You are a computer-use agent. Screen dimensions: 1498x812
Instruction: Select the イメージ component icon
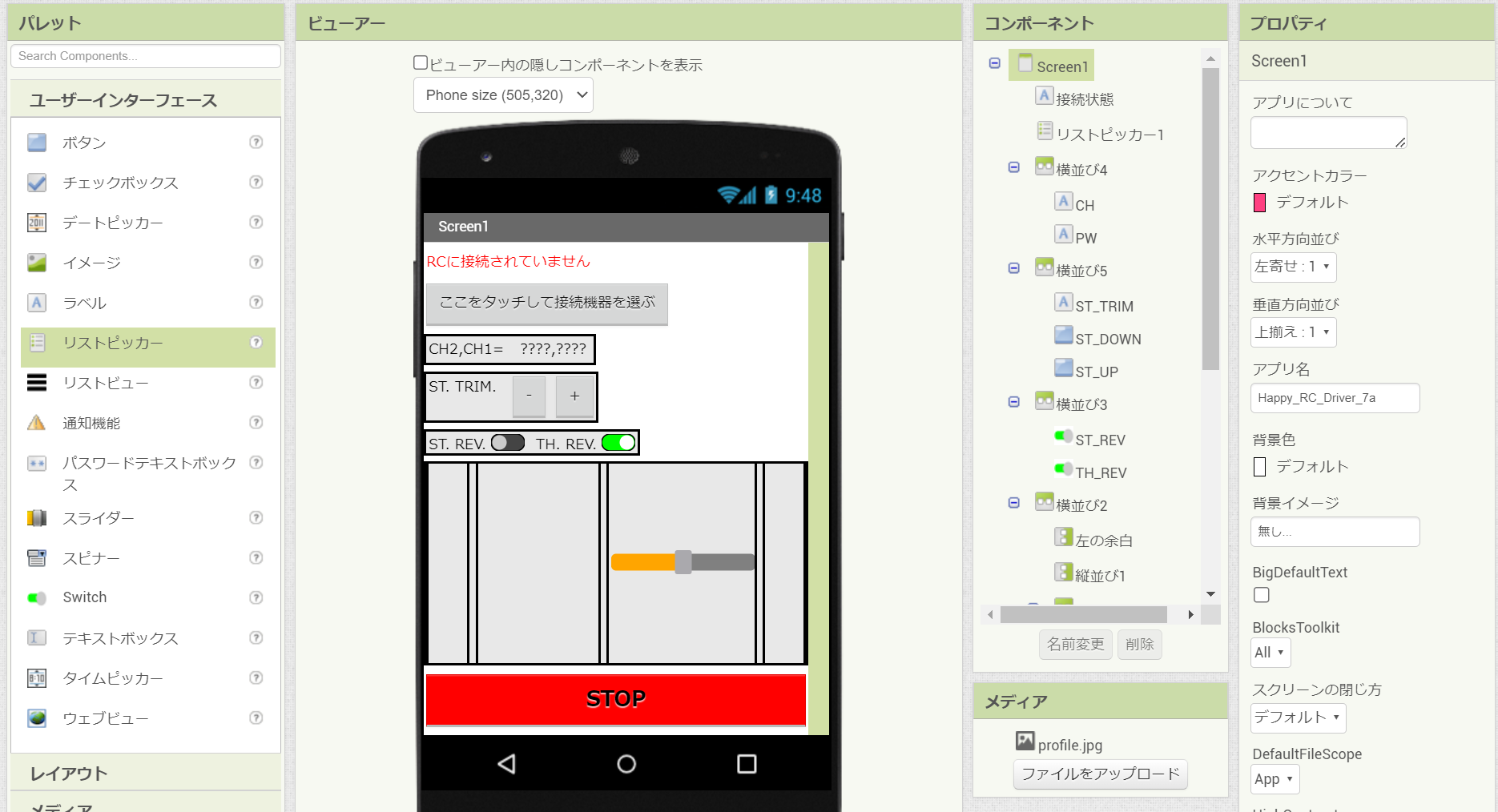(37, 263)
